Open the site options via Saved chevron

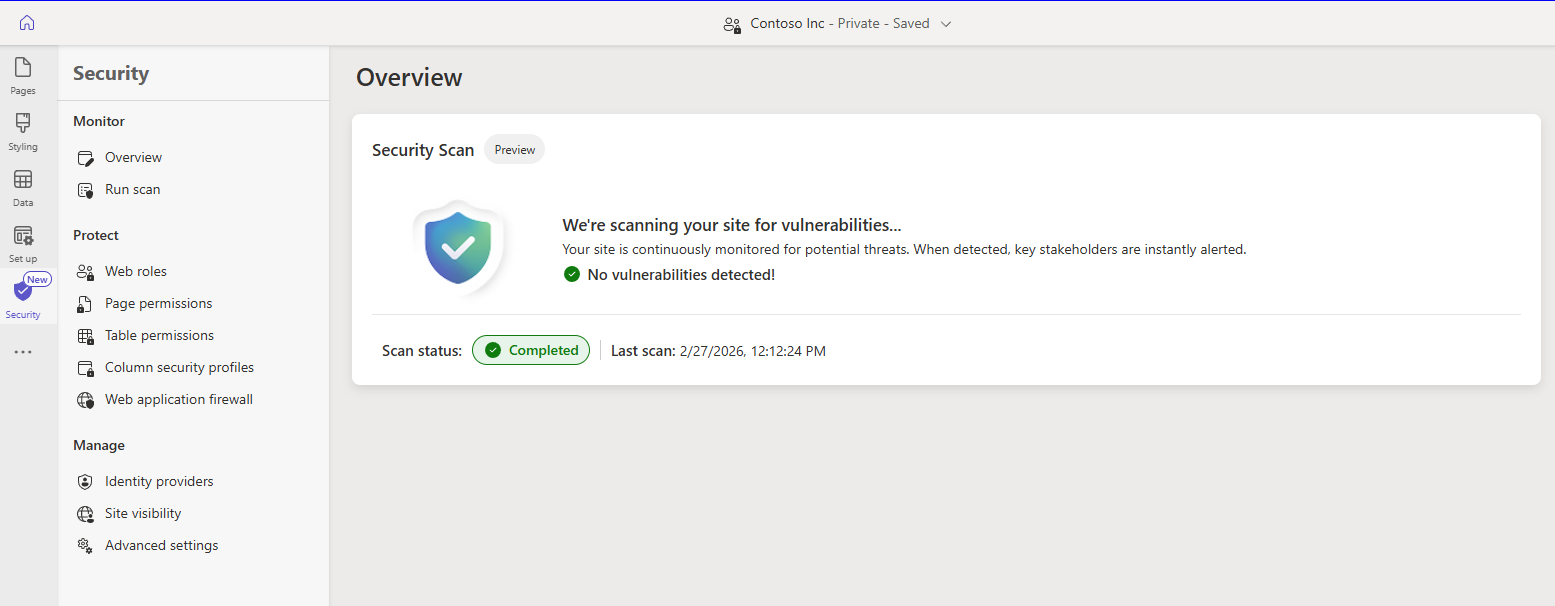click(946, 23)
